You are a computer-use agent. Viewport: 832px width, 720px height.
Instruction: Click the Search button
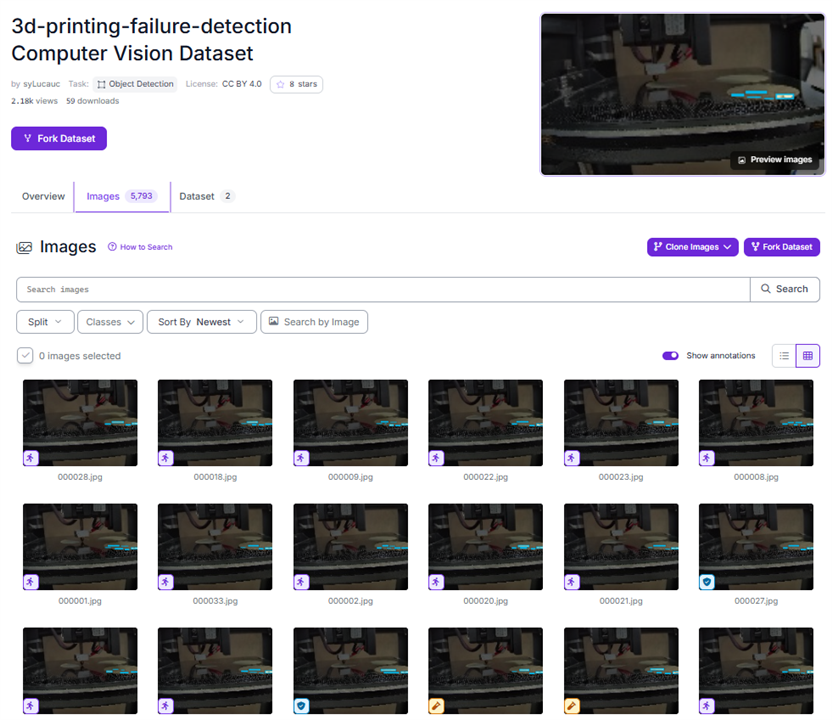point(785,289)
